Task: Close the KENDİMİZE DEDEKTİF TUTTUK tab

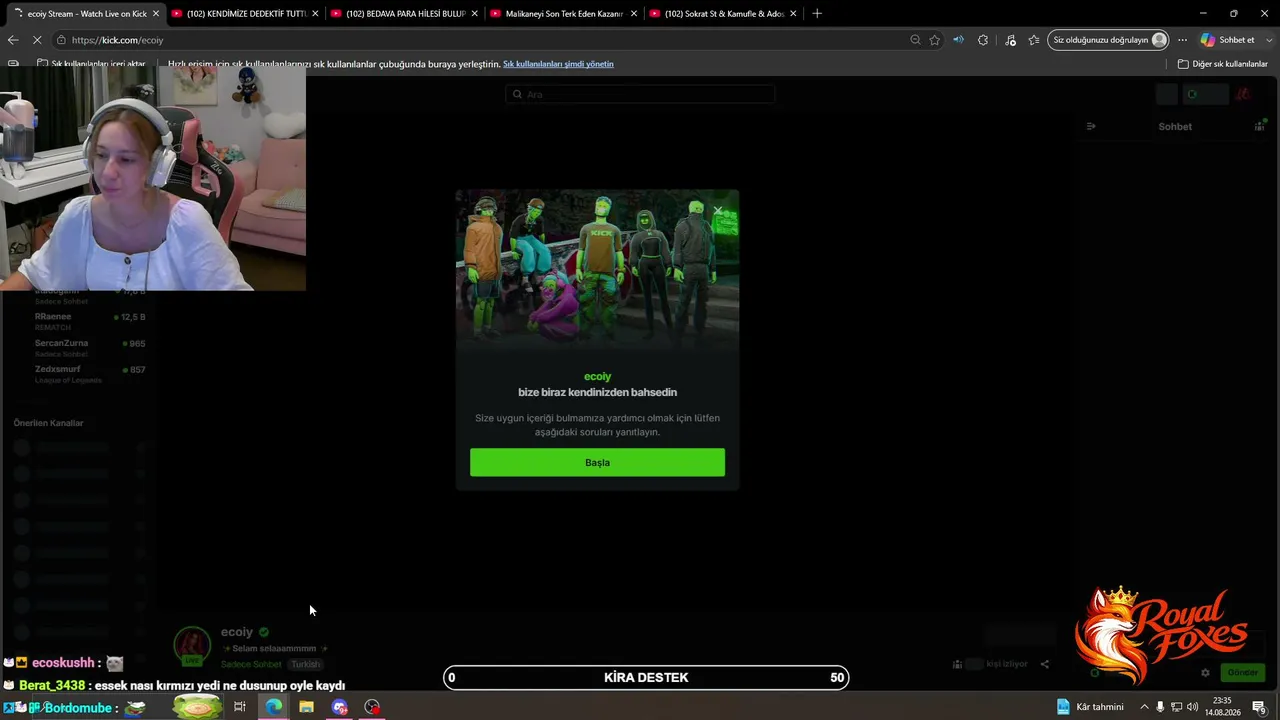Action: [x=315, y=14]
